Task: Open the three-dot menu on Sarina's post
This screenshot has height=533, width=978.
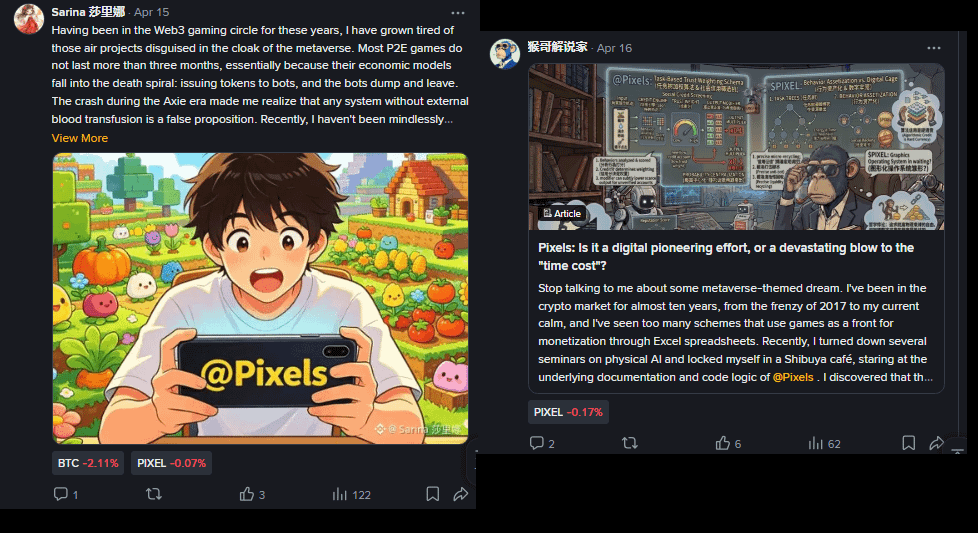Action: coord(458,13)
